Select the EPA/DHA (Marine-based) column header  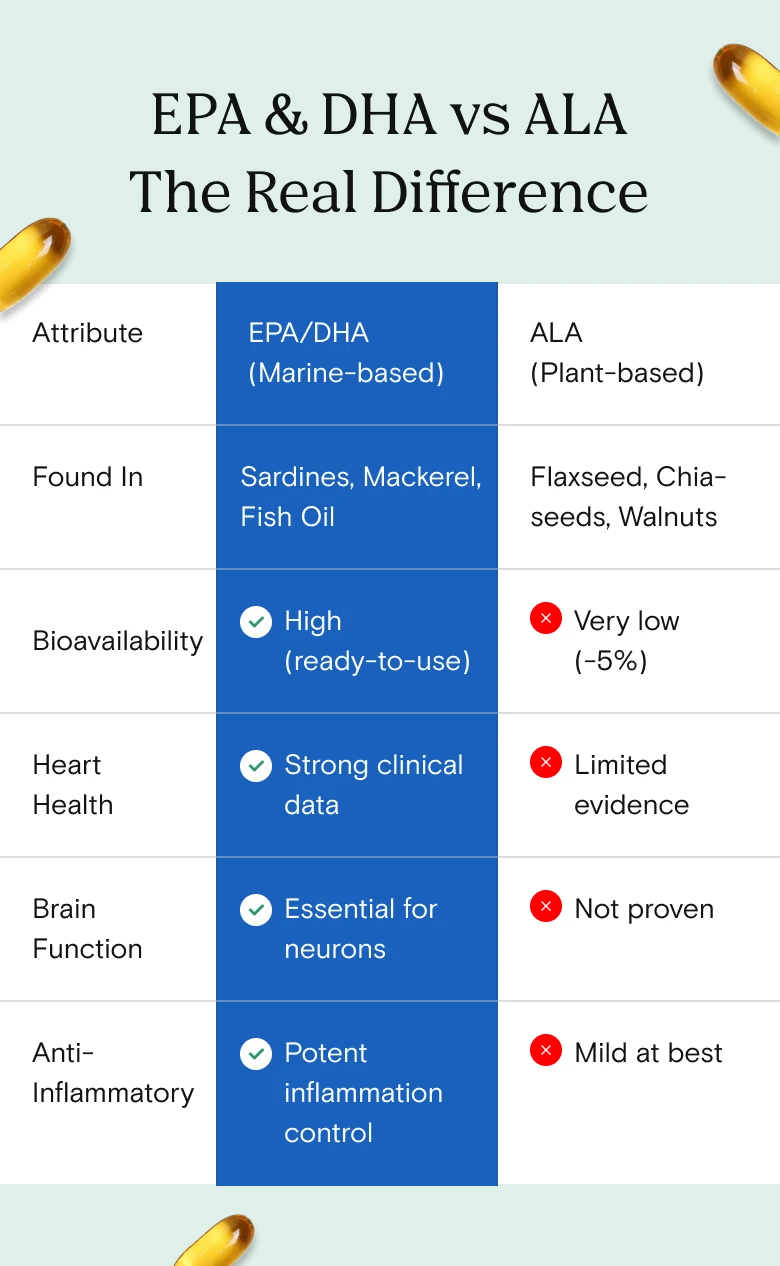tap(346, 353)
